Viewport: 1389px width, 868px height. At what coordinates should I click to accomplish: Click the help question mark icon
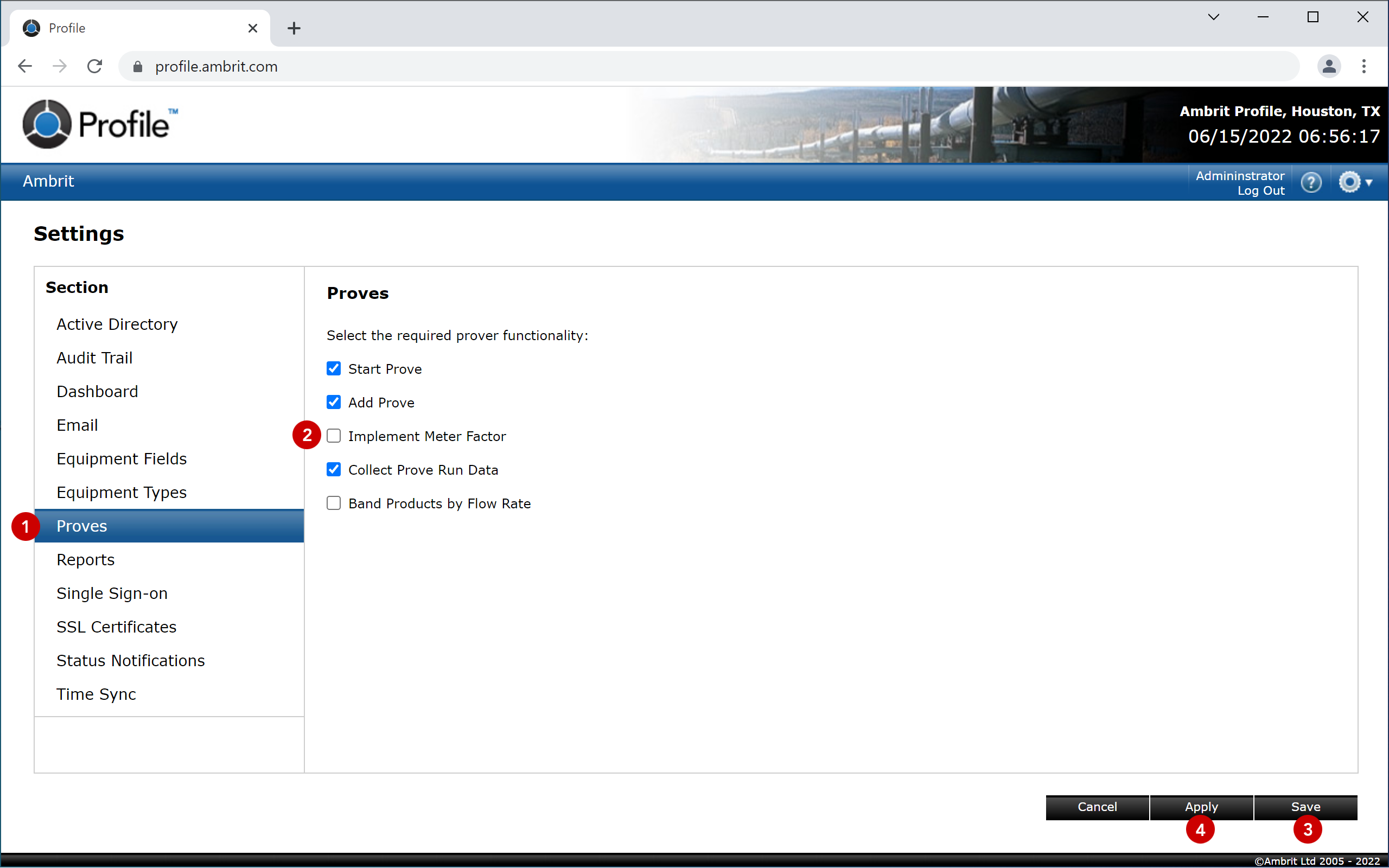(x=1310, y=183)
